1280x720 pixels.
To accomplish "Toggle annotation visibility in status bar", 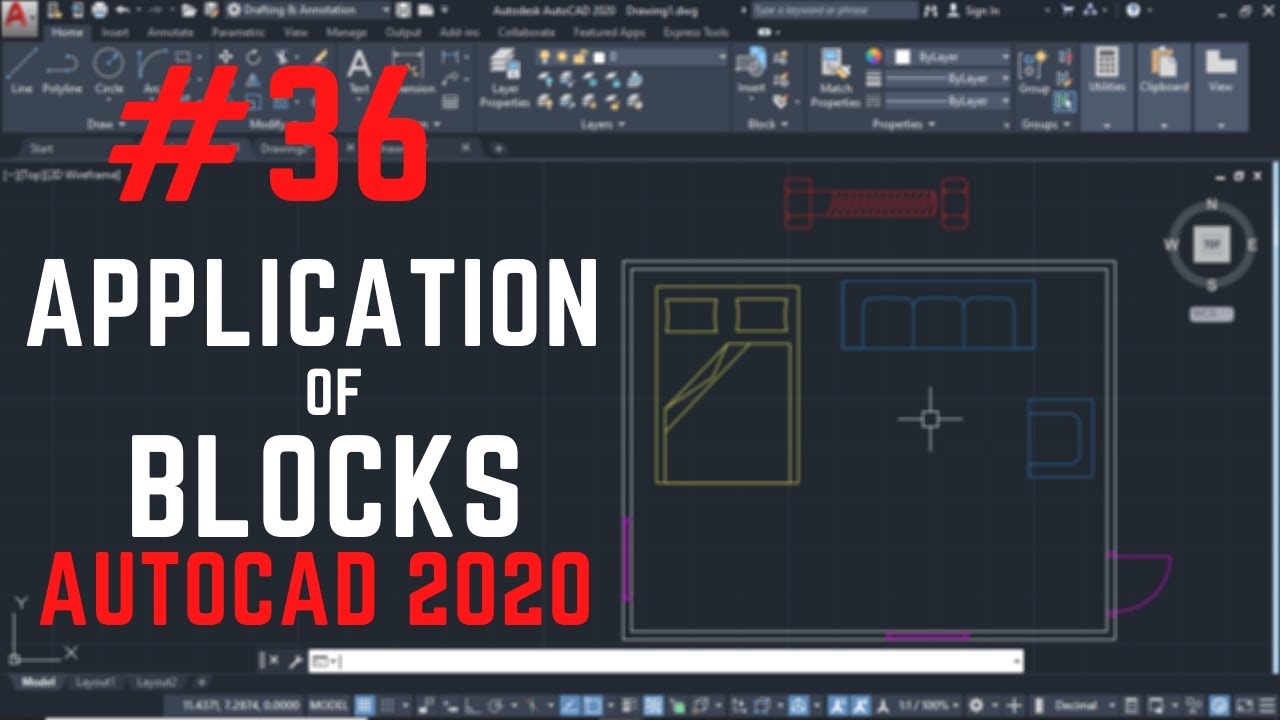I will pos(838,705).
